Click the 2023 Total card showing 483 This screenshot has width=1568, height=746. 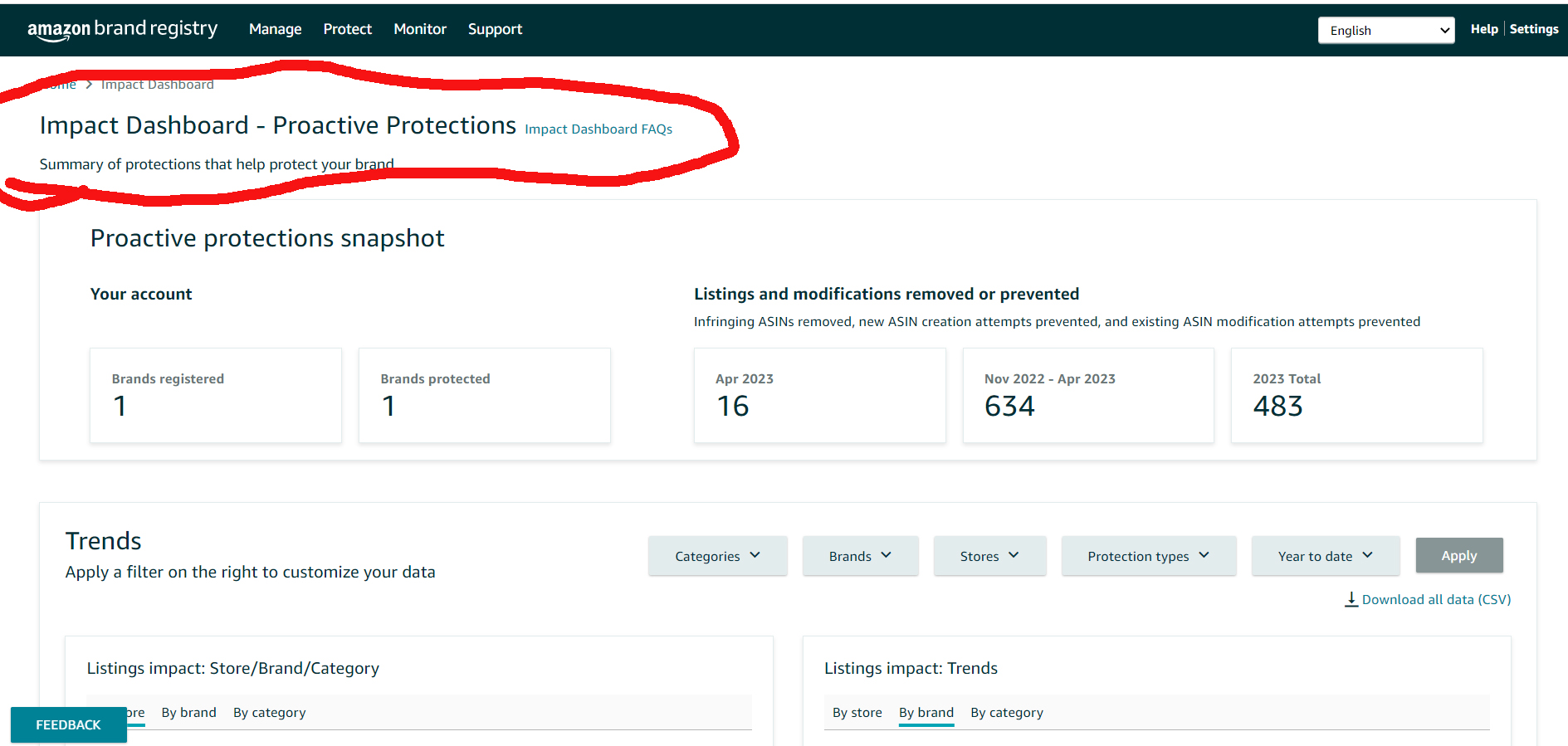point(1357,395)
